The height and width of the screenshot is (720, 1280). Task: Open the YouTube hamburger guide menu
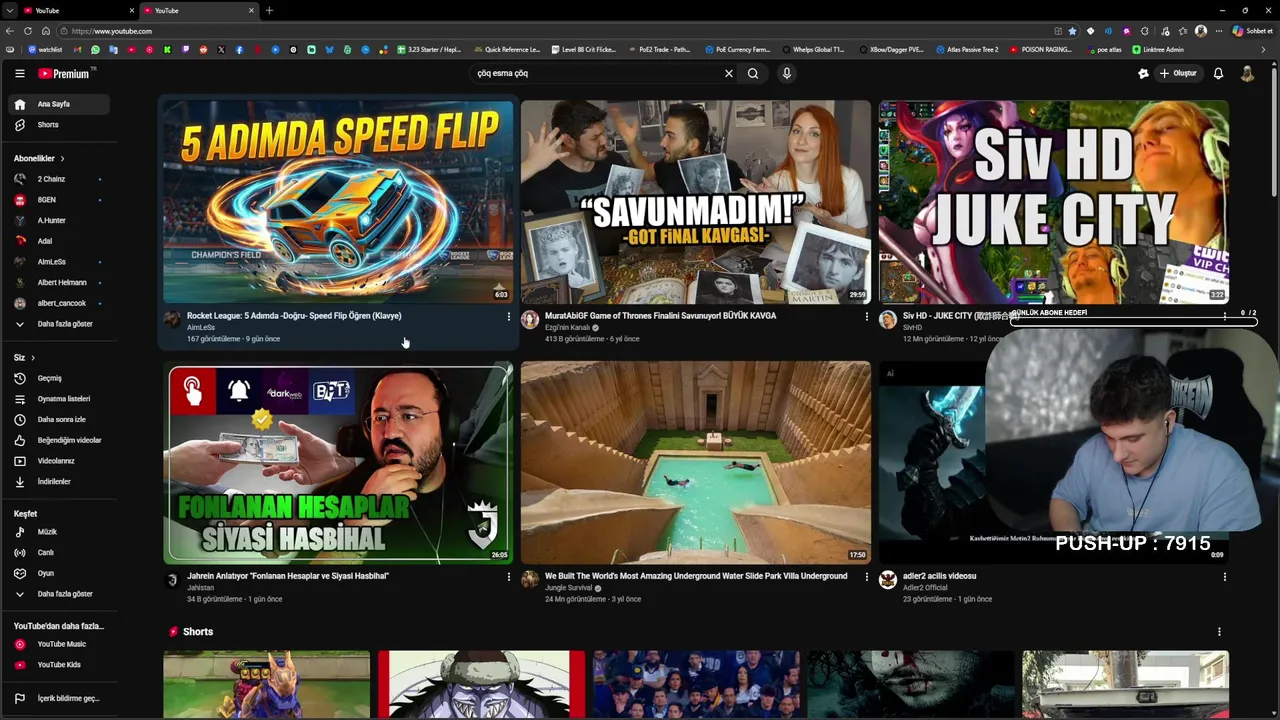tap(19, 73)
